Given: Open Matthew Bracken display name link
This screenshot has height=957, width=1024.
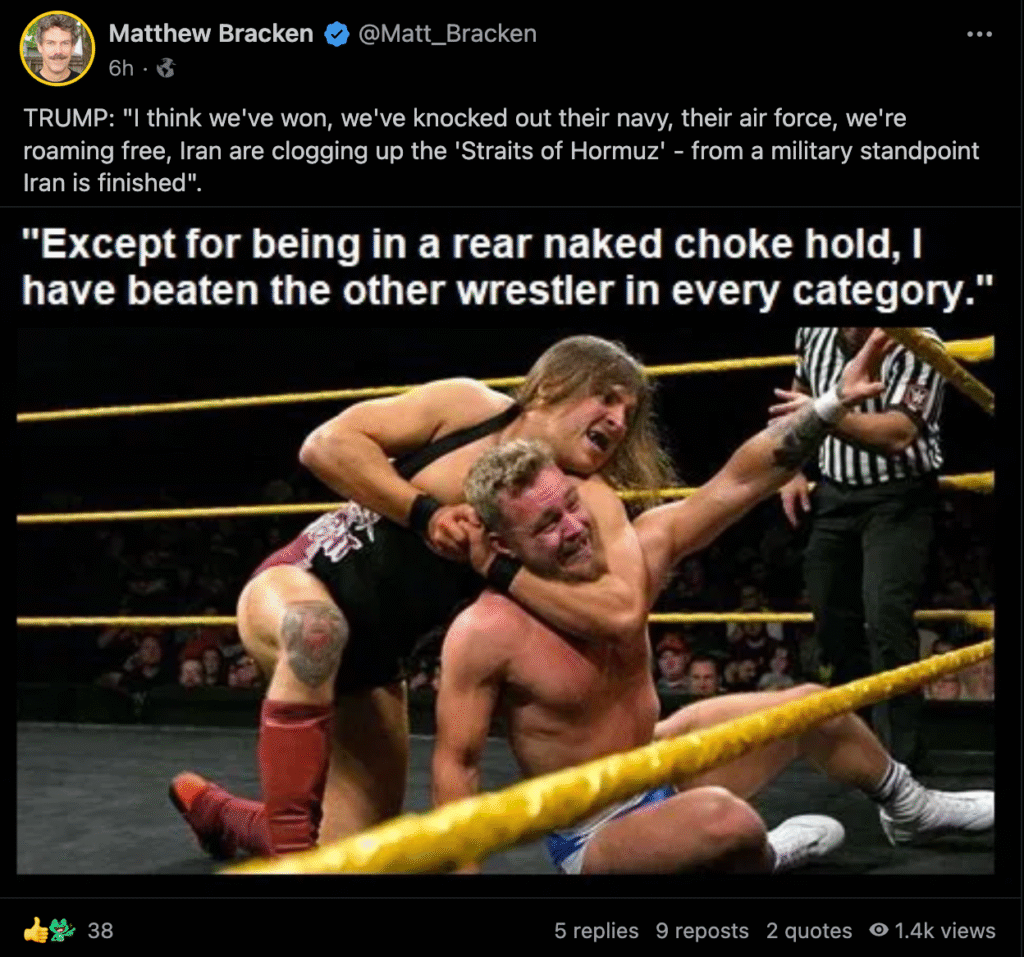Looking at the screenshot, I should click(x=211, y=34).
